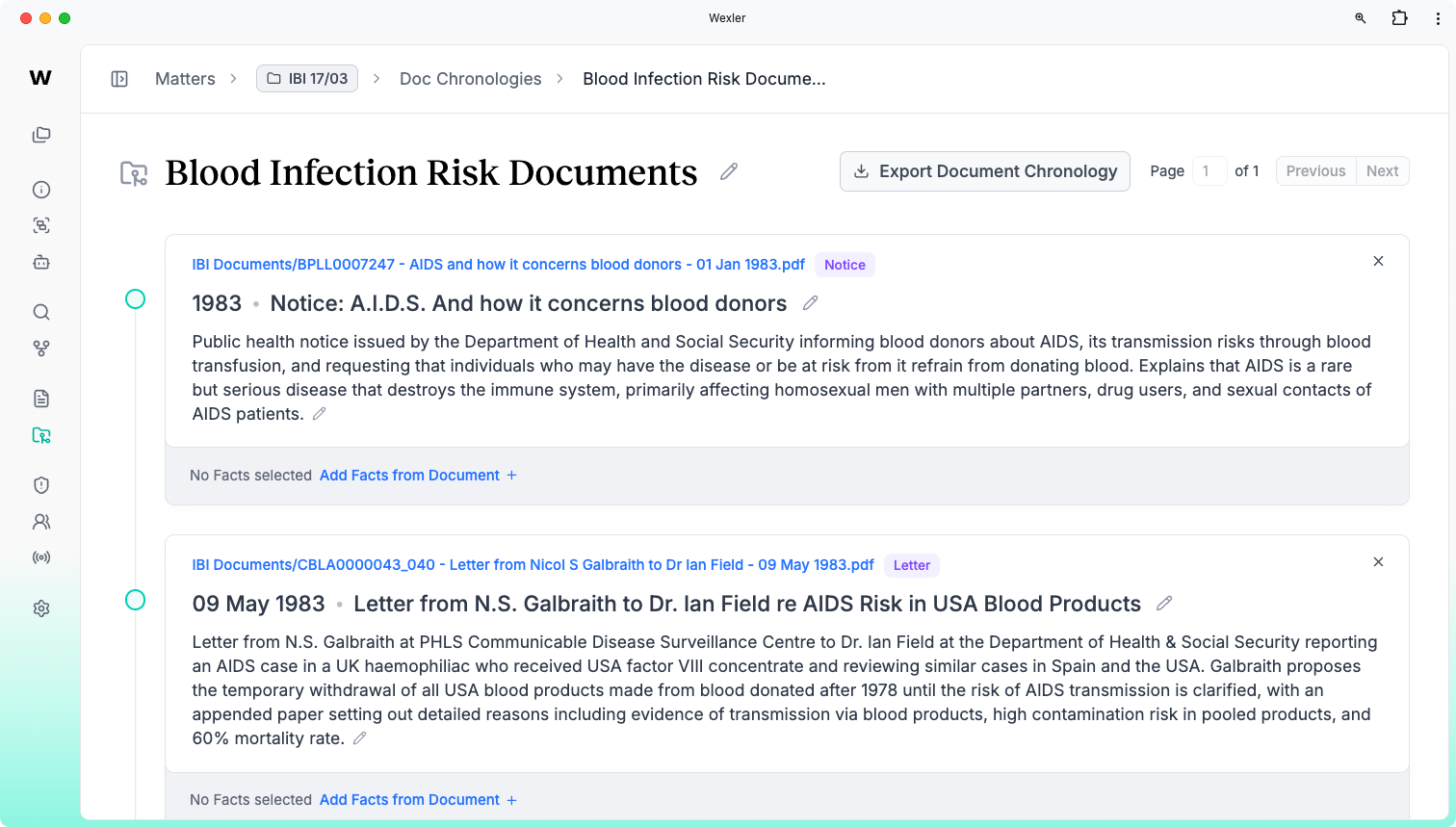Open the IBI 17/03 matter chip
The height and width of the screenshot is (827, 1456).
pyautogui.click(x=307, y=79)
